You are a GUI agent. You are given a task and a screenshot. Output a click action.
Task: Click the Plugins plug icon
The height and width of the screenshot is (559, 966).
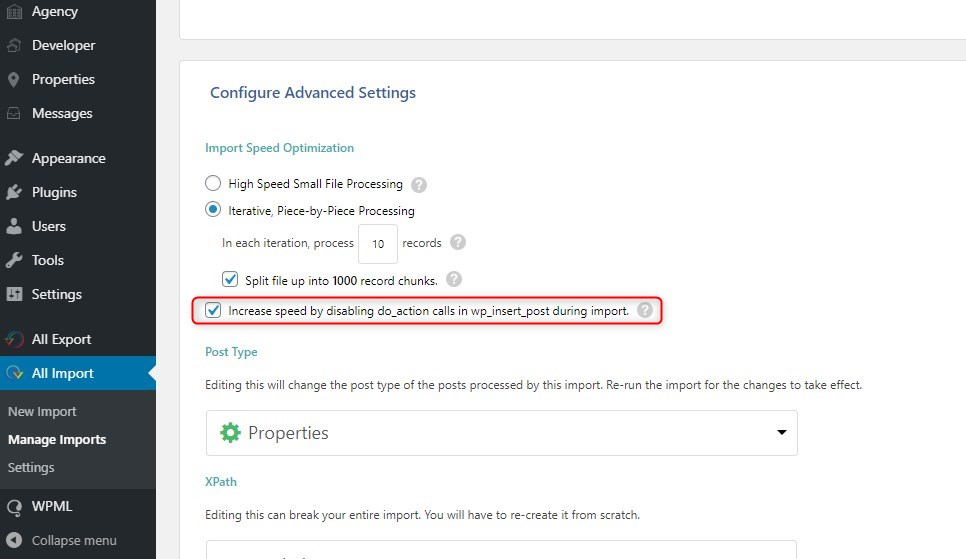pyautogui.click(x=14, y=192)
